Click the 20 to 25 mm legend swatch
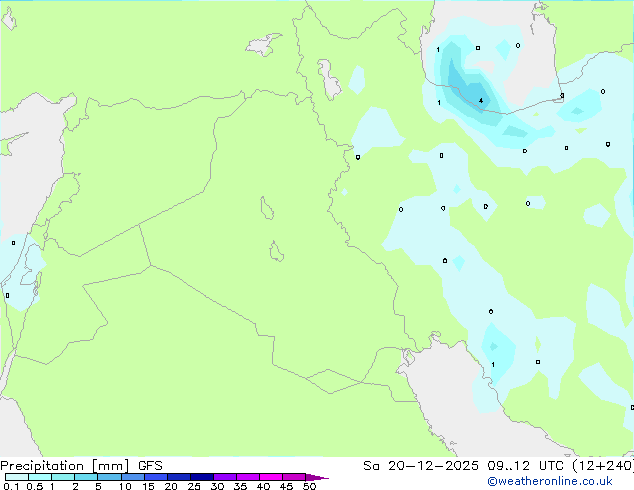The width and height of the screenshot is (634, 490). pyautogui.click(x=178, y=477)
